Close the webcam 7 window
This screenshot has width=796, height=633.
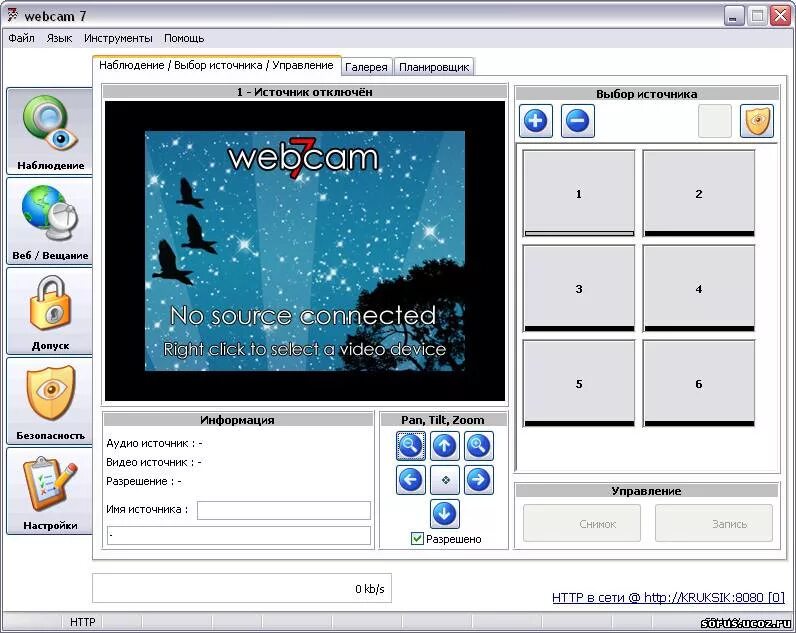pos(780,16)
